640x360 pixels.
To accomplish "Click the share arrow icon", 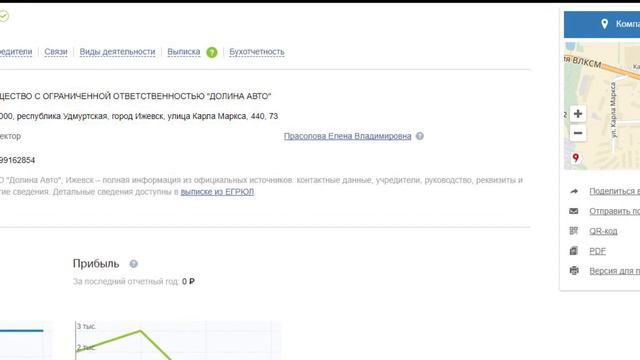I will (x=574, y=191).
